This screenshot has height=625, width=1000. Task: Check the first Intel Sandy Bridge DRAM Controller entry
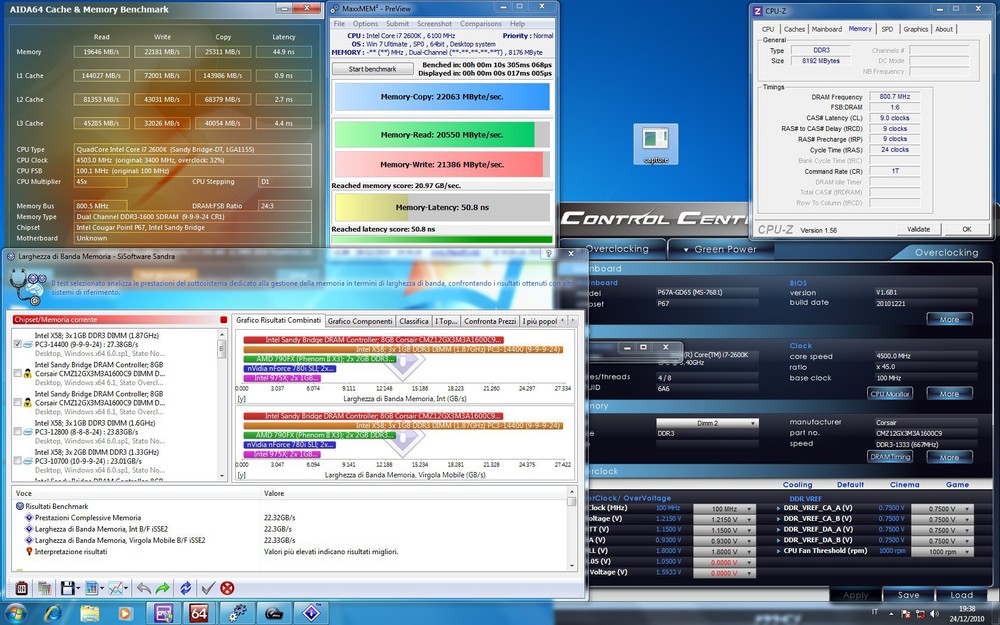[18, 373]
